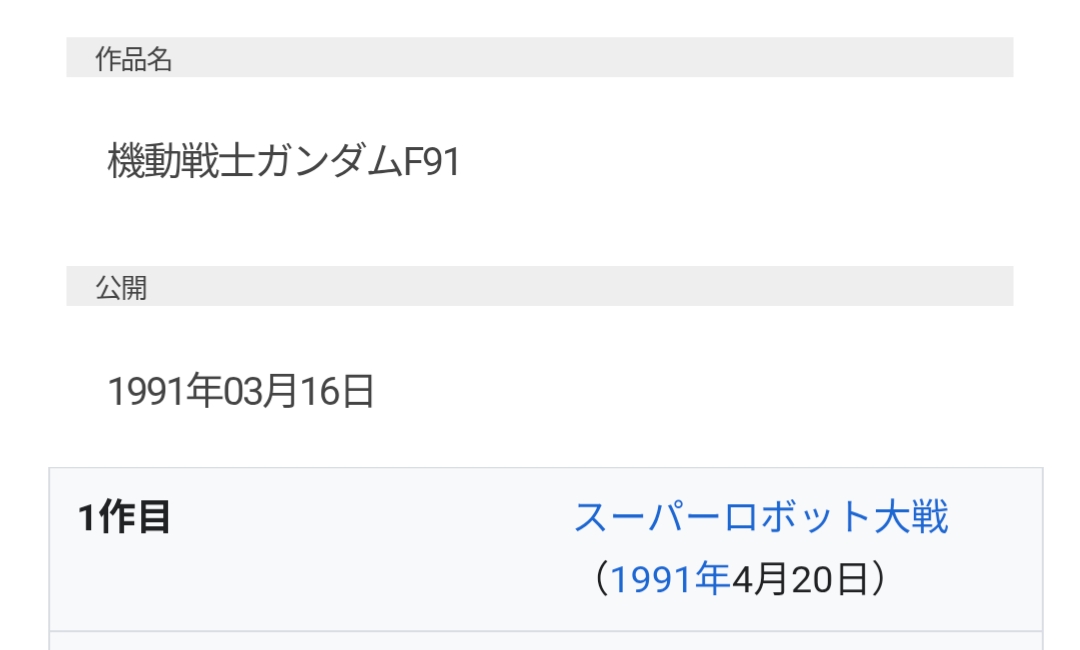Screen dimensions: 1080x650
Task: Tap F91 in the work title
Action: 430,161
